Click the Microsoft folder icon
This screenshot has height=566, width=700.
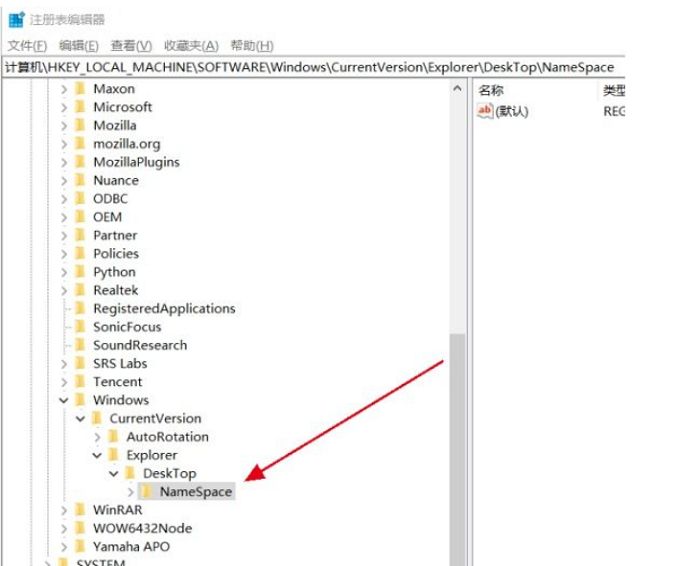tap(80, 107)
